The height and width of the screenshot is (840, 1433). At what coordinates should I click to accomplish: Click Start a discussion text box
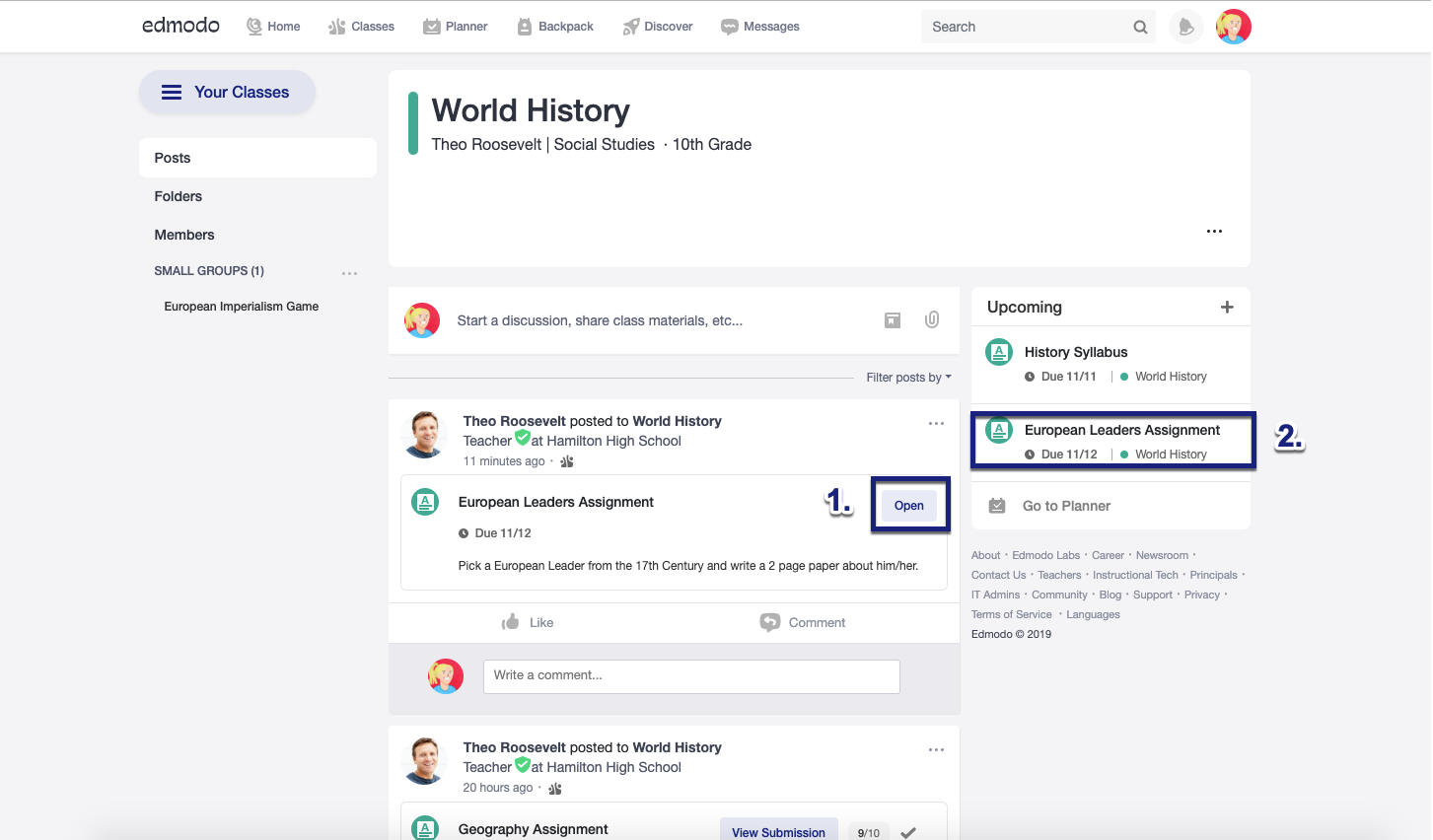click(600, 320)
